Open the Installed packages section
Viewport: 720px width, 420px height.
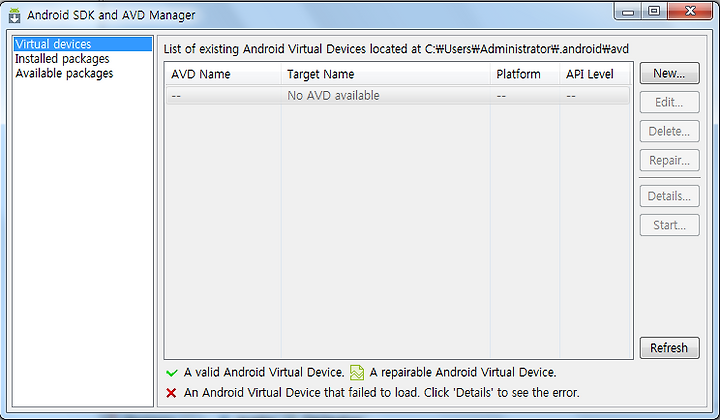click(62, 59)
